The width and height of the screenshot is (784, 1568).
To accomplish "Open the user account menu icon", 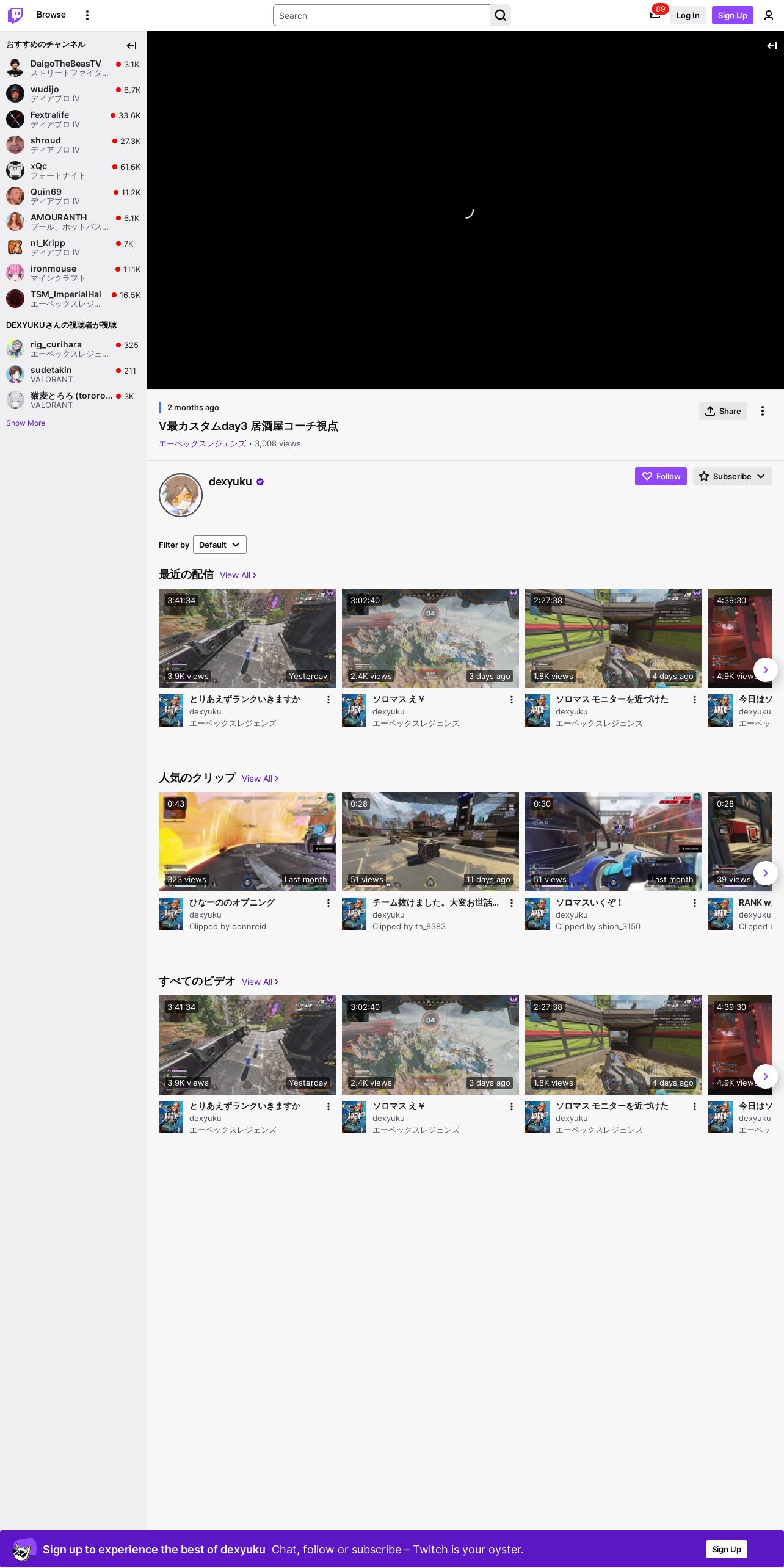I will (x=769, y=15).
